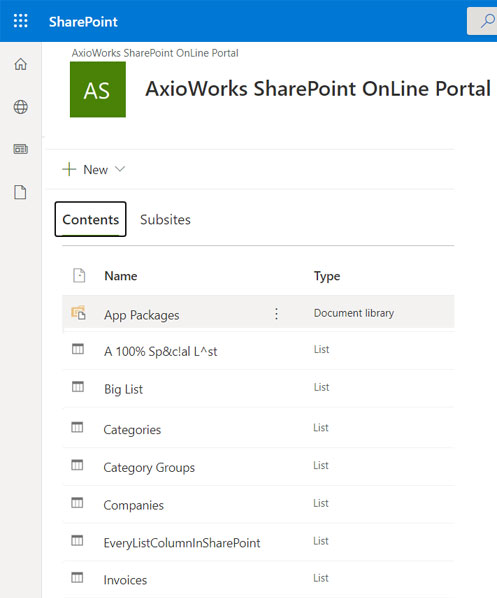The image size is (497, 598).
Task: Click the SharePoint header title
Action: (83, 22)
